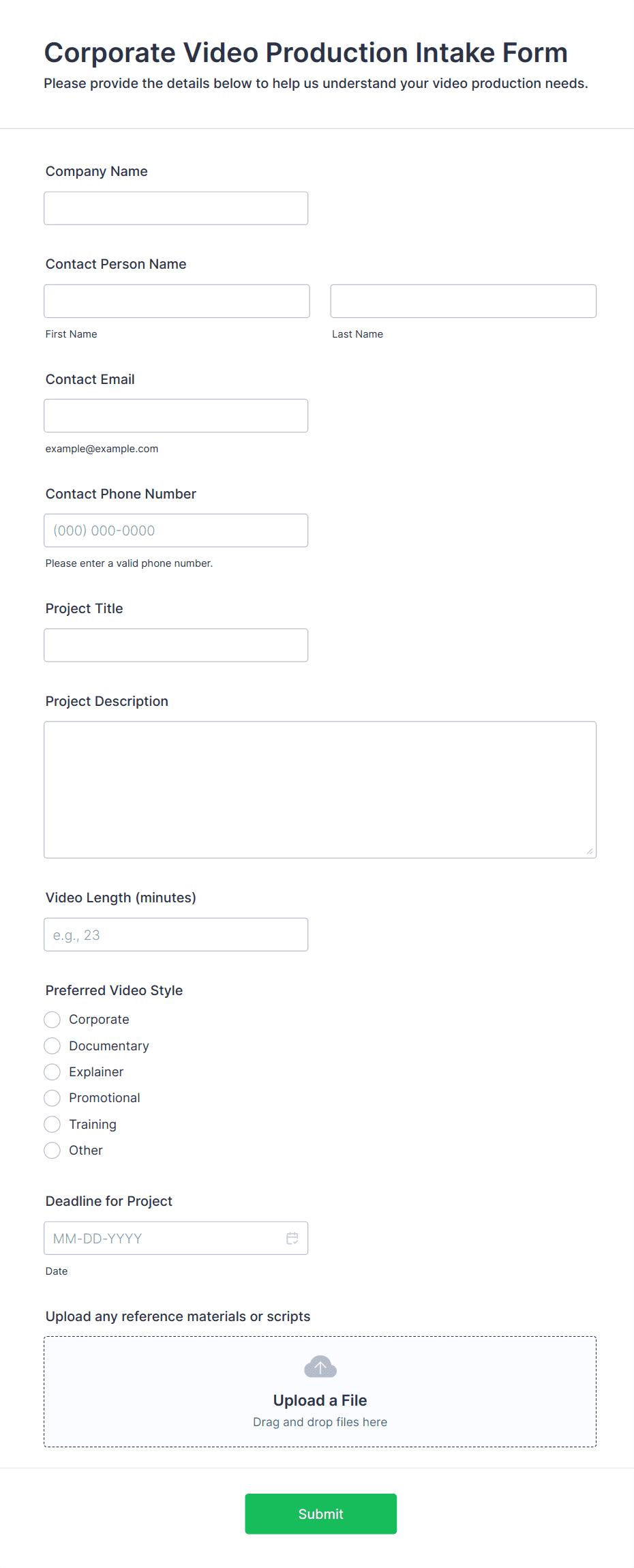Focus the Contact Email field
This screenshot has height=1568, width=634.
point(176,415)
